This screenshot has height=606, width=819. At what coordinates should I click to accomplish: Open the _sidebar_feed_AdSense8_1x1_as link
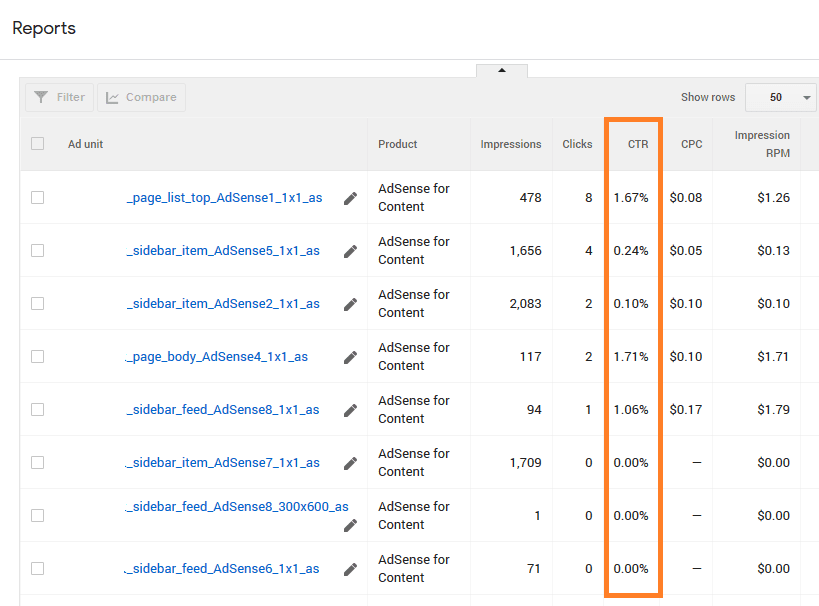(x=223, y=410)
